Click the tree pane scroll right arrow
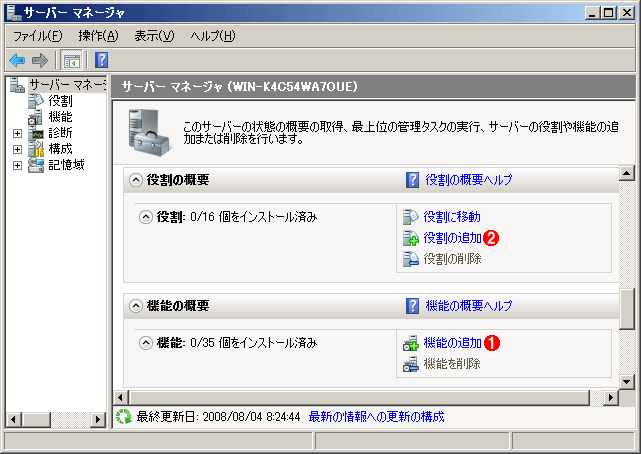The height and width of the screenshot is (454, 641). click(x=98, y=420)
